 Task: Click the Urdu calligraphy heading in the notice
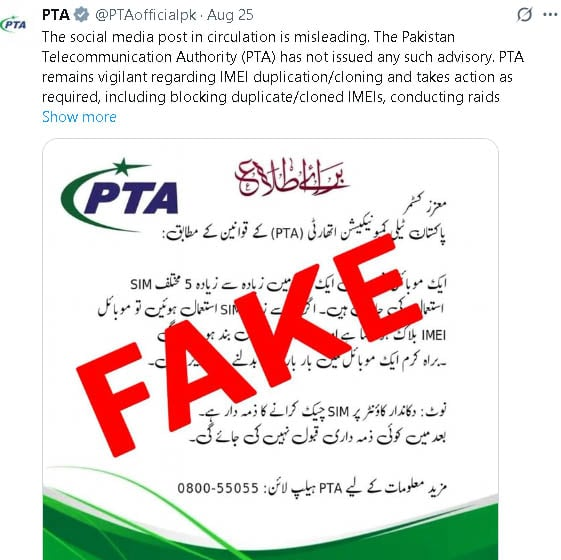pos(291,178)
